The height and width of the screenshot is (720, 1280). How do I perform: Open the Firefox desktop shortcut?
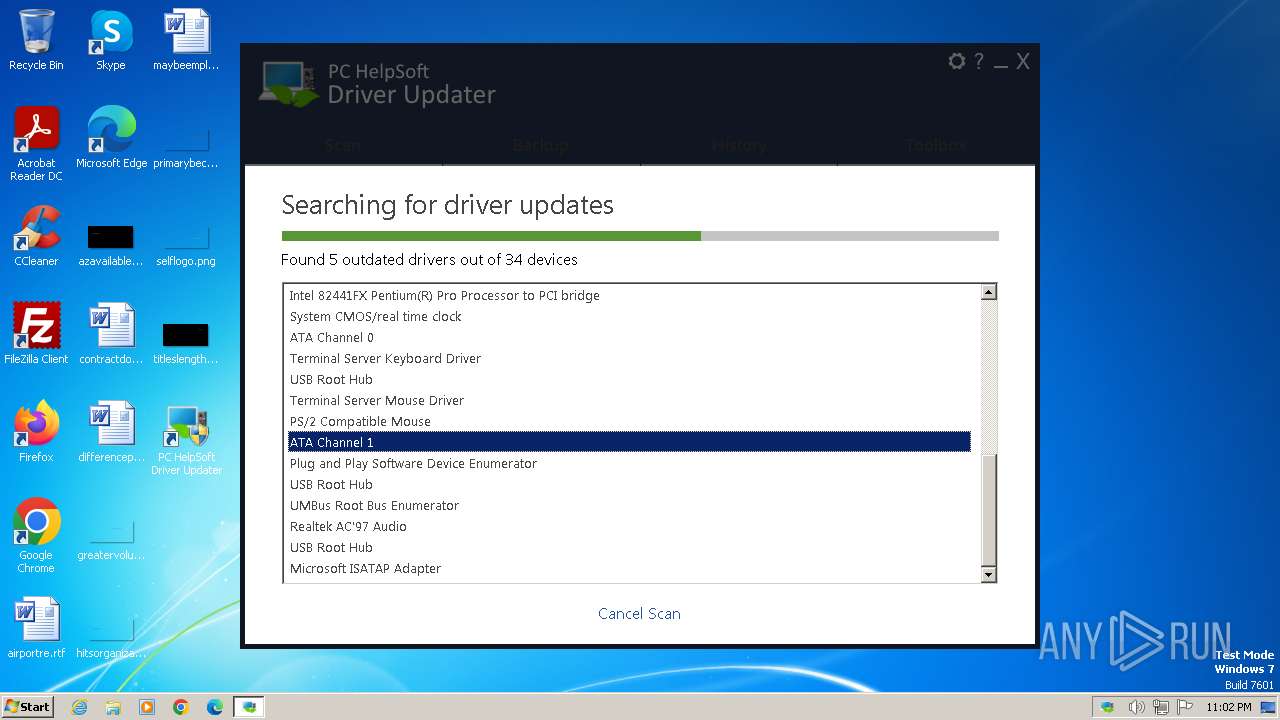pos(36,432)
